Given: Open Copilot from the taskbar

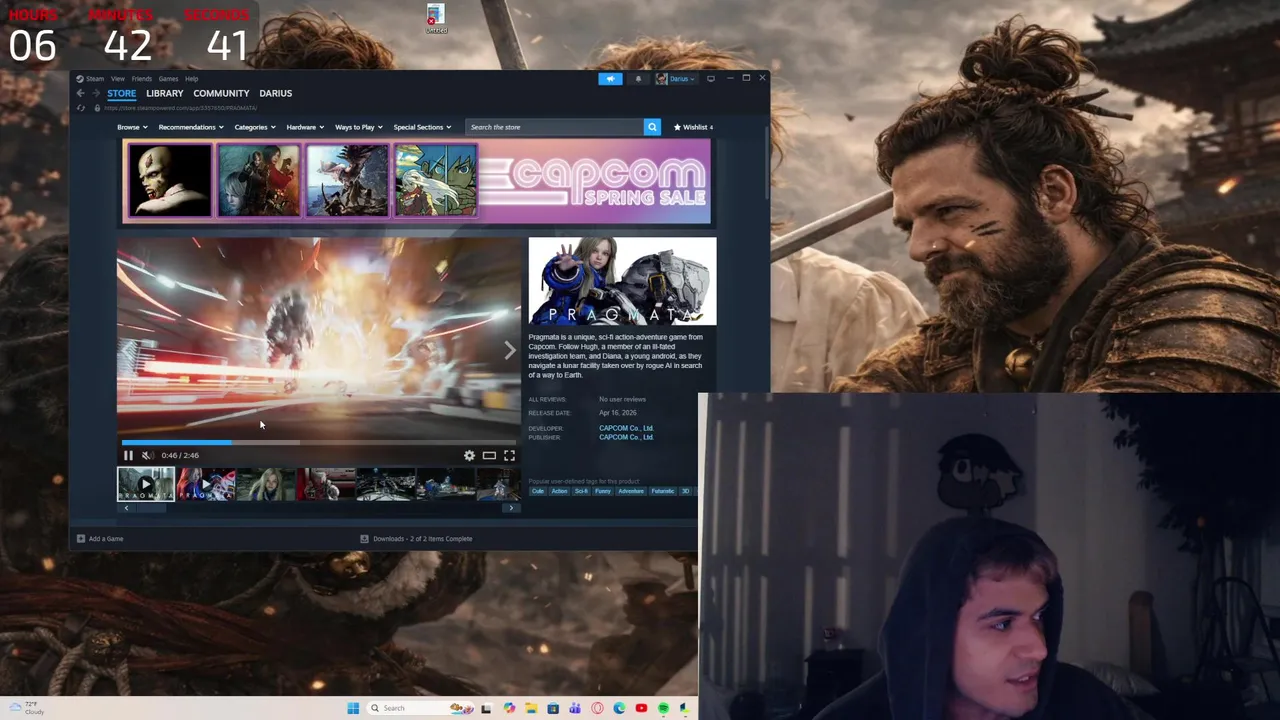Looking at the screenshot, I should coord(509,708).
